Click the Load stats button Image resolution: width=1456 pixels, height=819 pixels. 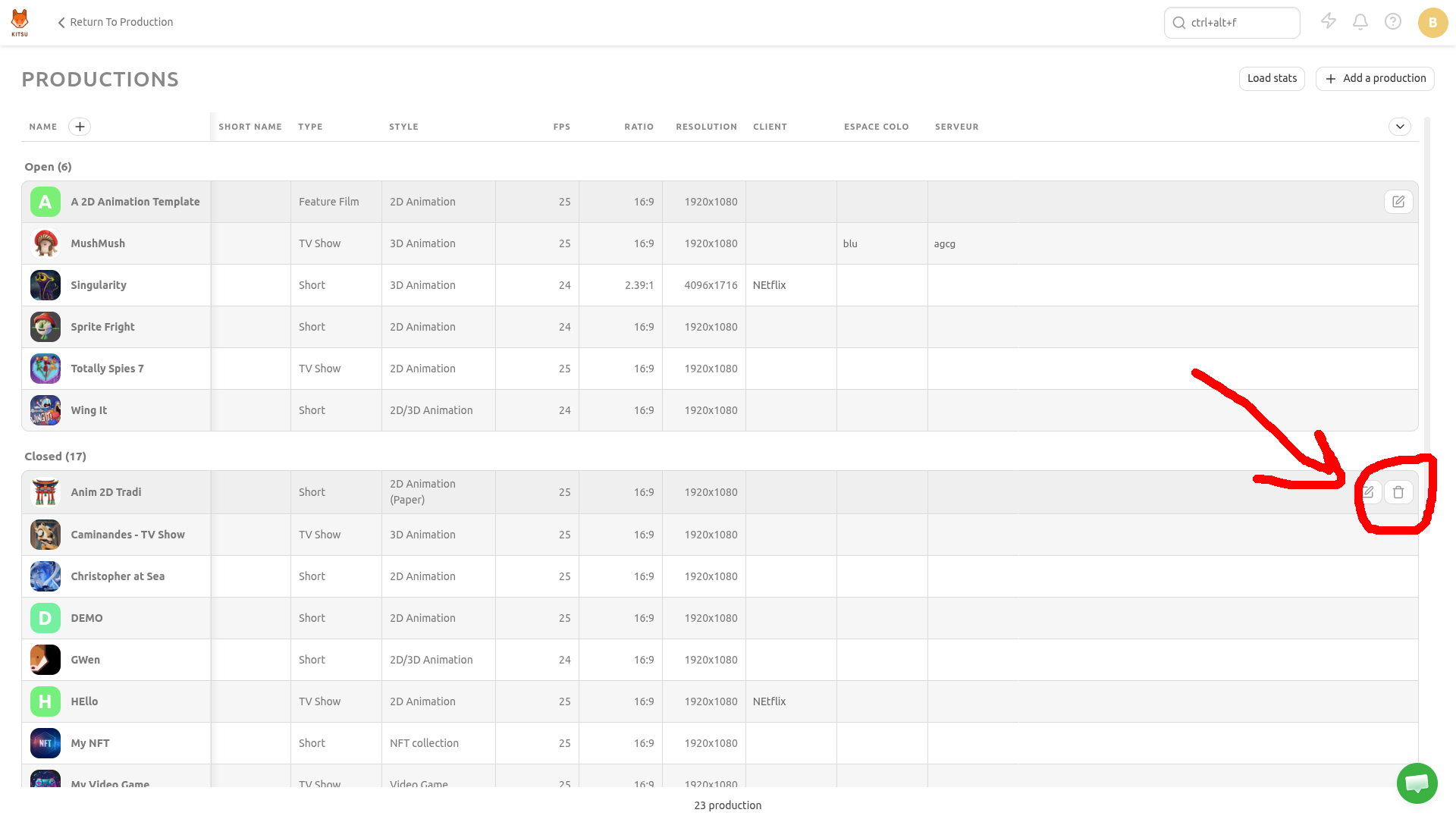point(1272,78)
